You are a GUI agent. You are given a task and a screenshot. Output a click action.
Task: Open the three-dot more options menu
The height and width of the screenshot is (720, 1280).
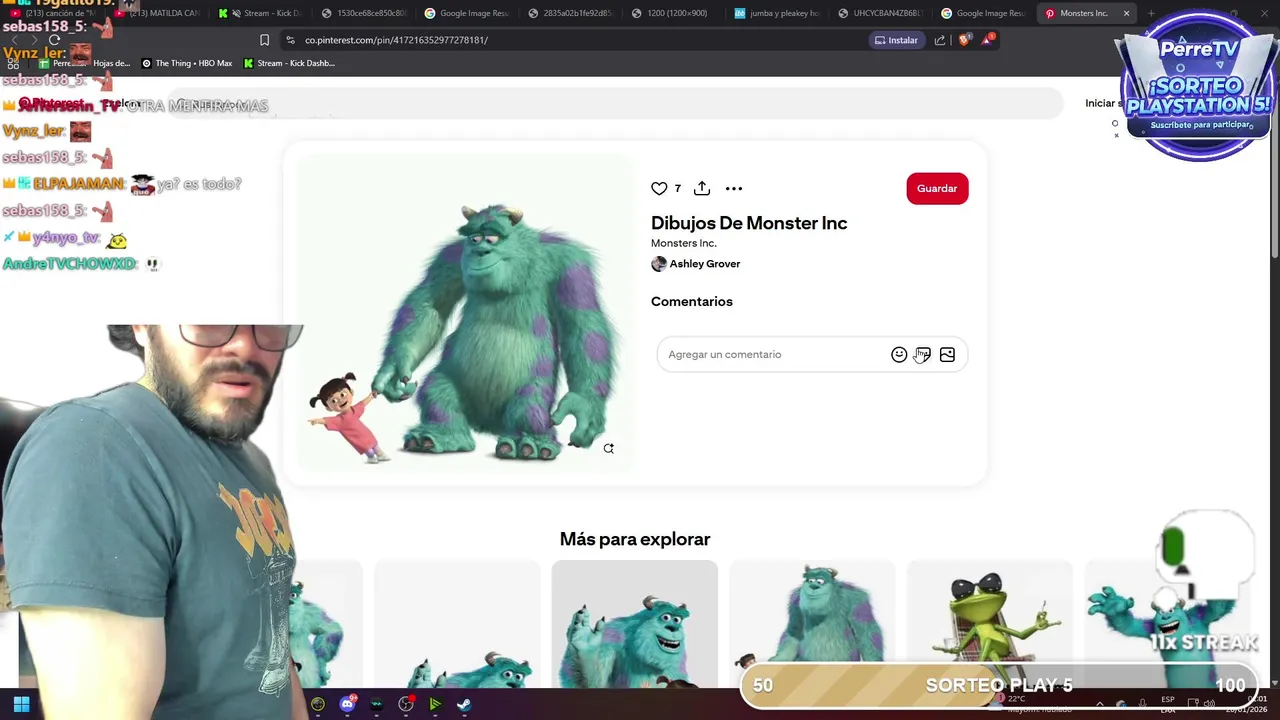pyautogui.click(x=734, y=188)
